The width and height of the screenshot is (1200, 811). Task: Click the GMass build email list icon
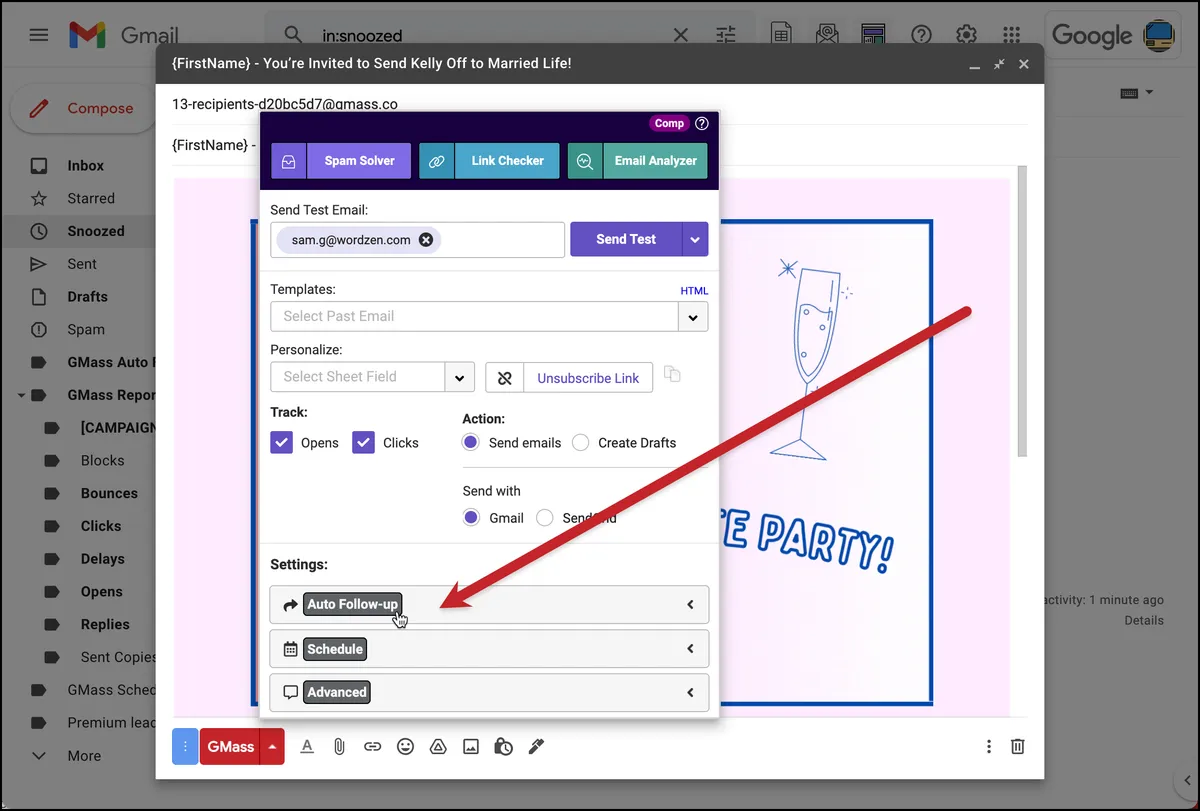point(827,35)
